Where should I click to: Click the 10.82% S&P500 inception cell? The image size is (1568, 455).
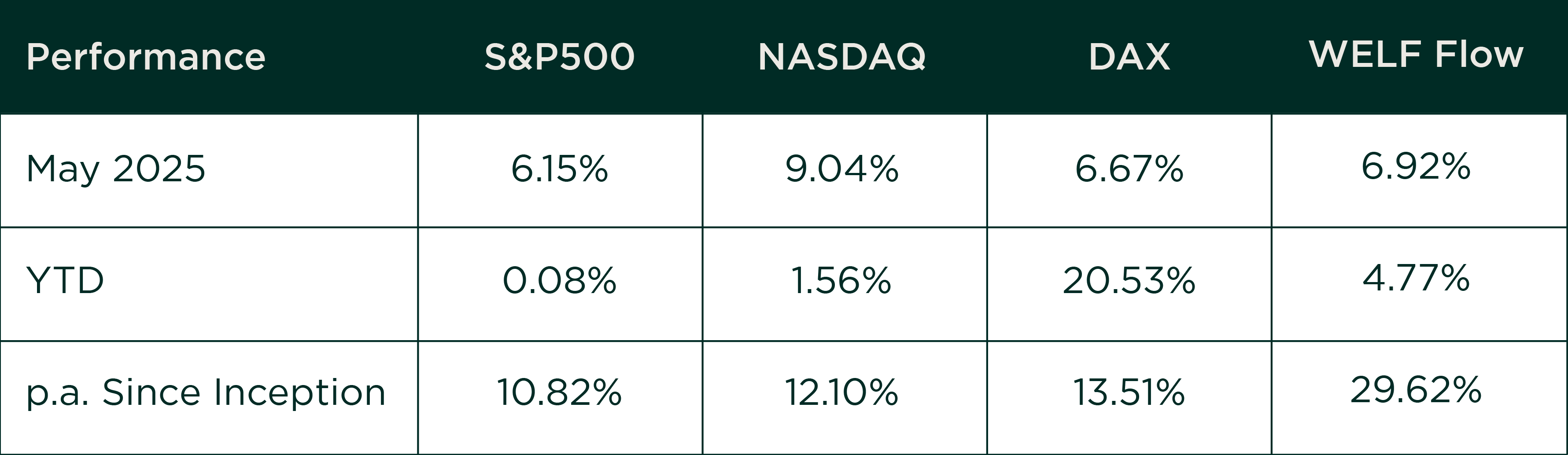coord(559,393)
